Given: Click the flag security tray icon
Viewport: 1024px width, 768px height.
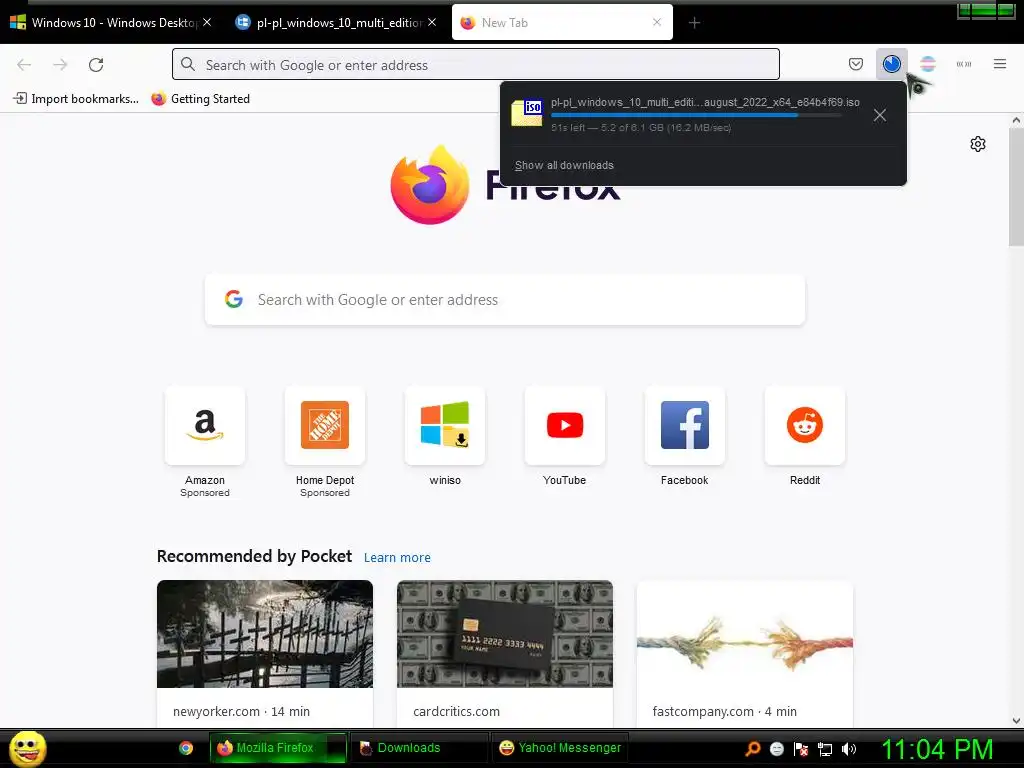Looking at the screenshot, I should pyautogui.click(x=801, y=749).
